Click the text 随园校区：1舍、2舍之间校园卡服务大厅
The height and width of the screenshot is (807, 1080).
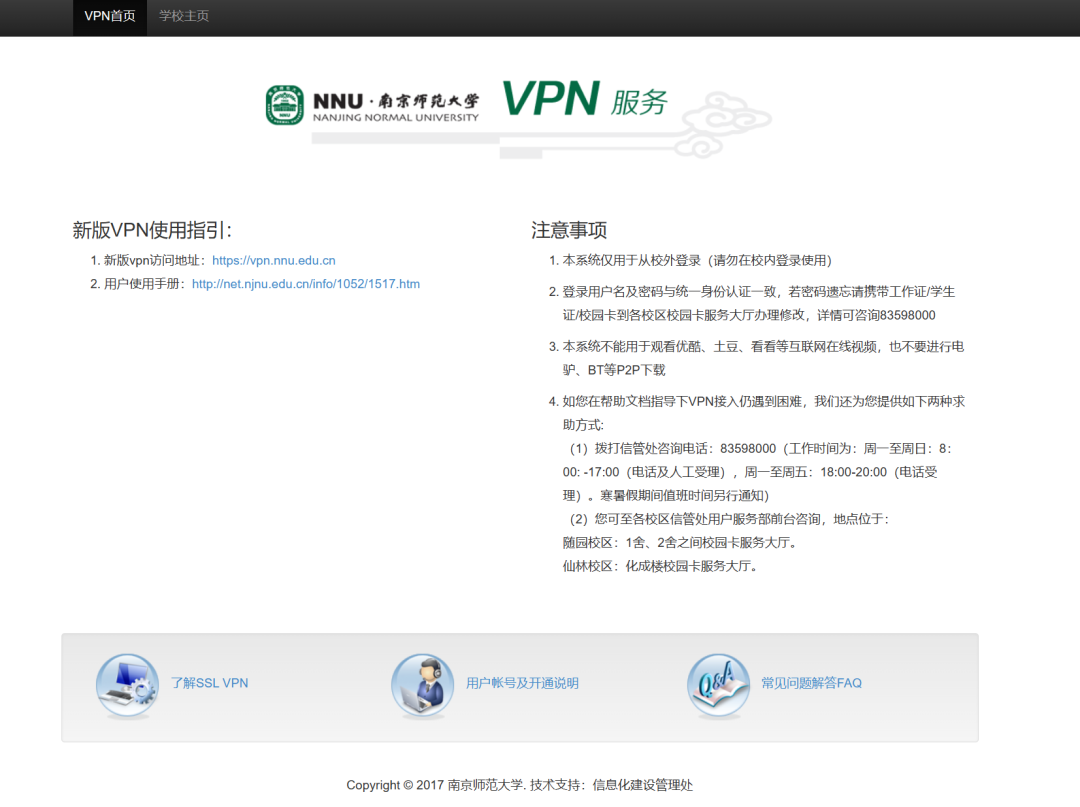[x=681, y=543]
